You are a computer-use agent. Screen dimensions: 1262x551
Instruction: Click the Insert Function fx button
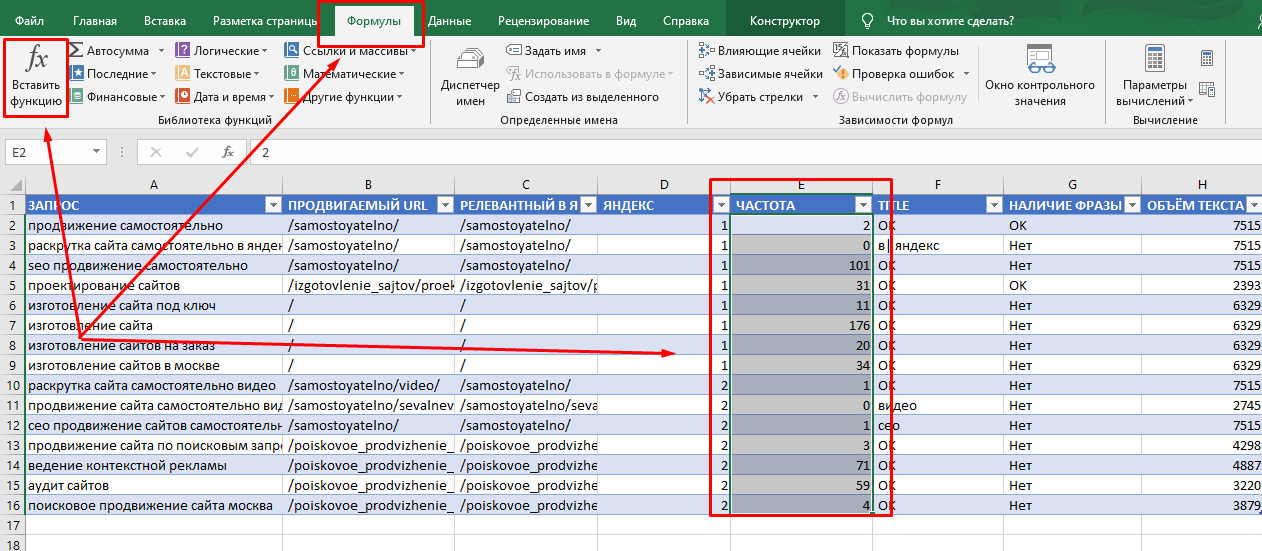[x=36, y=77]
